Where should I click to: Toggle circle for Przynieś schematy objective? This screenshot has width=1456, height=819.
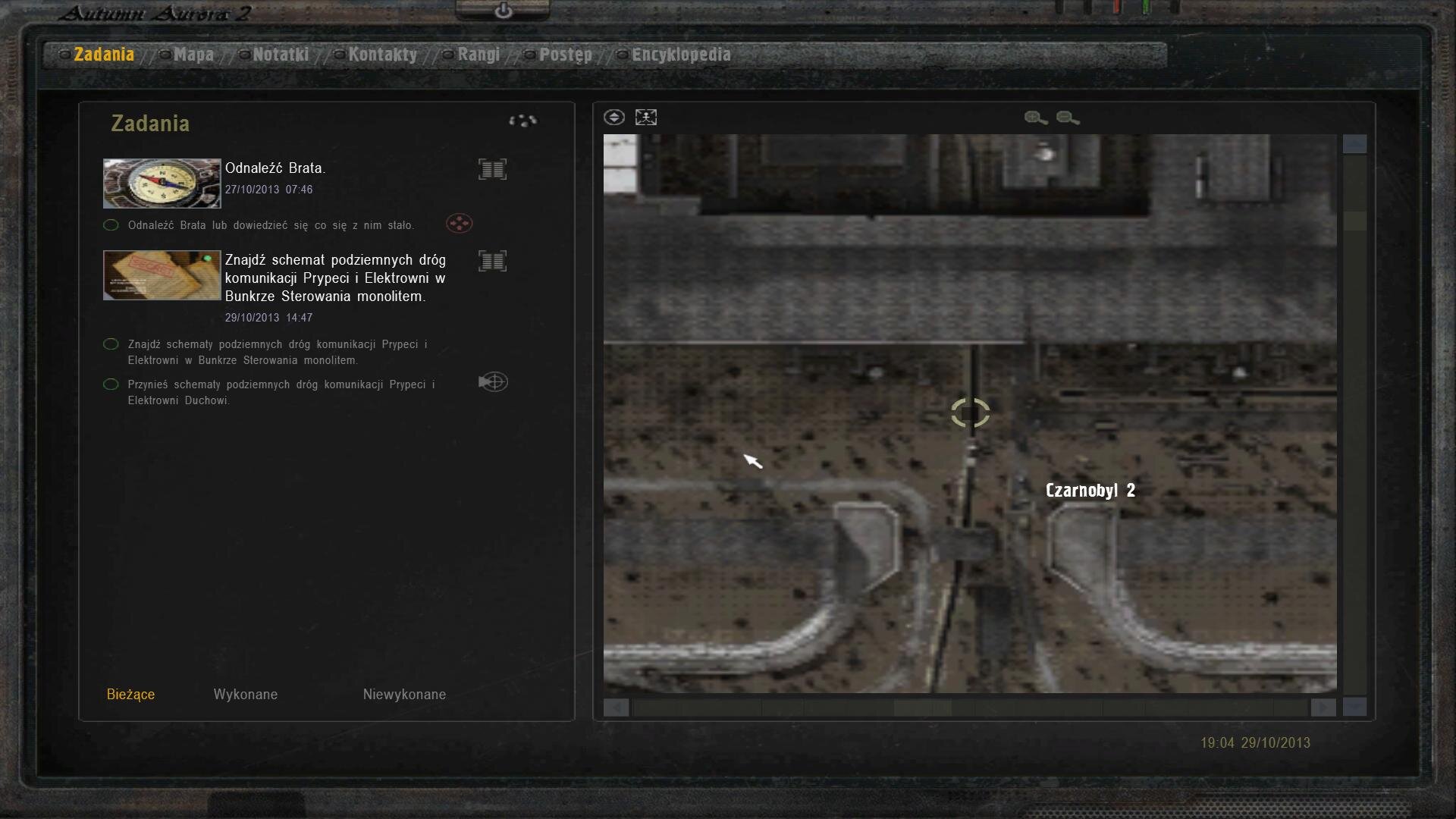111,384
